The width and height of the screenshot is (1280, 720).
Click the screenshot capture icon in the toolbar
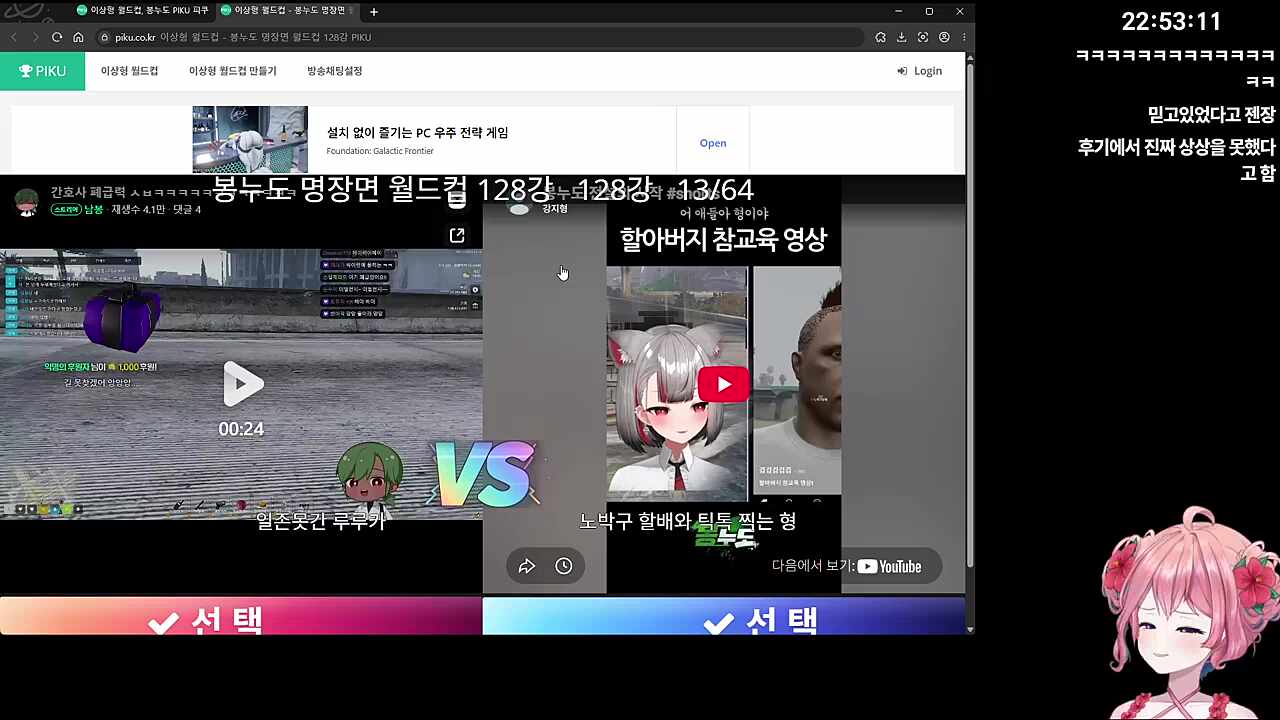923,37
